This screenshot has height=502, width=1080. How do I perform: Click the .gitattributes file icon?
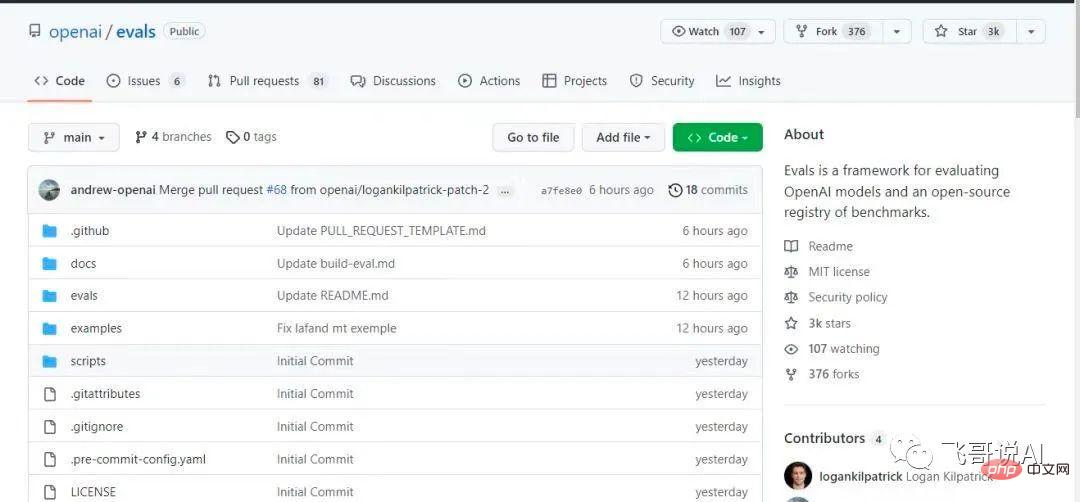(x=50, y=394)
